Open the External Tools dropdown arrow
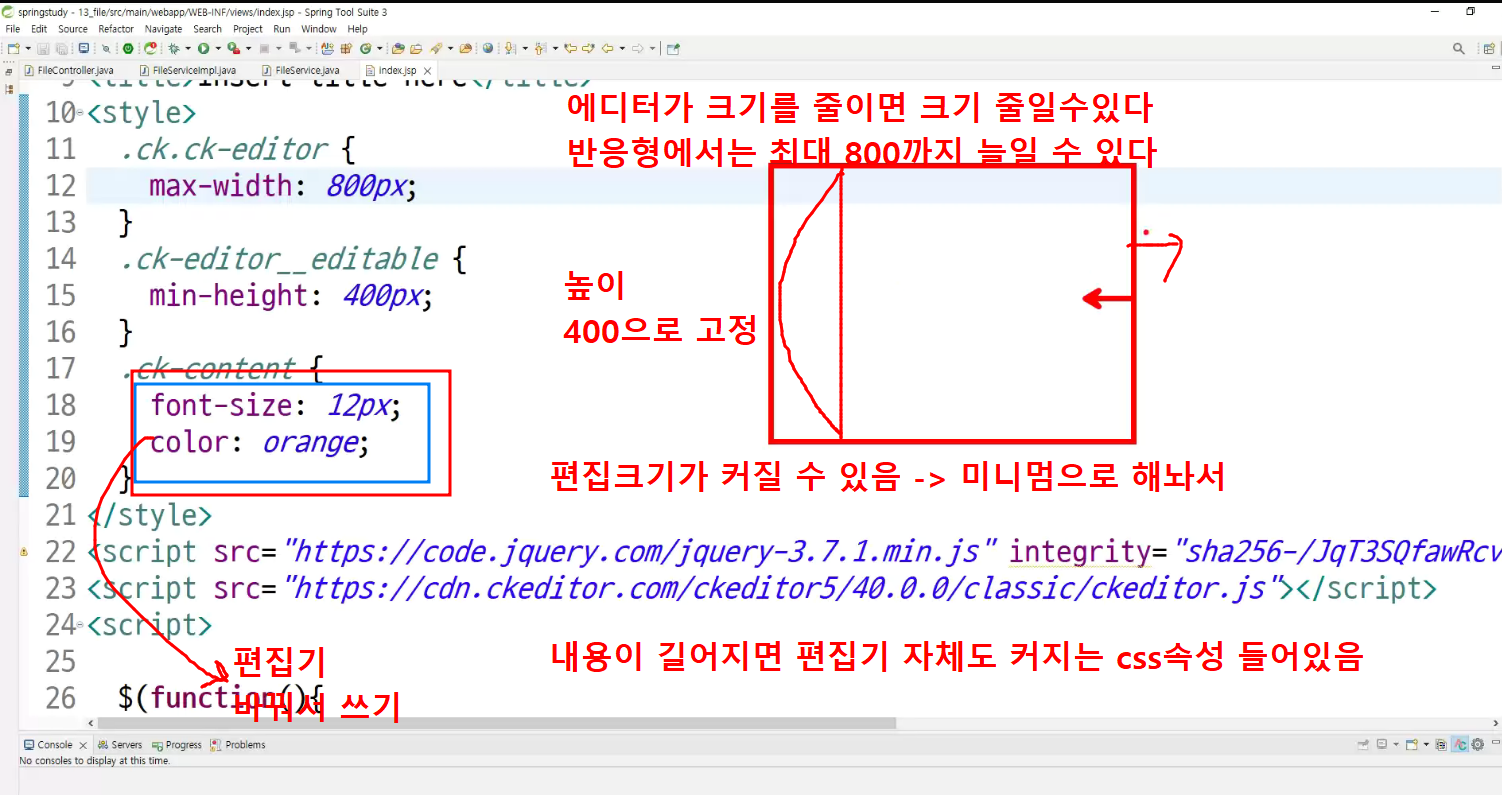Screen dimensions: 1502x795 click(248, 48)
